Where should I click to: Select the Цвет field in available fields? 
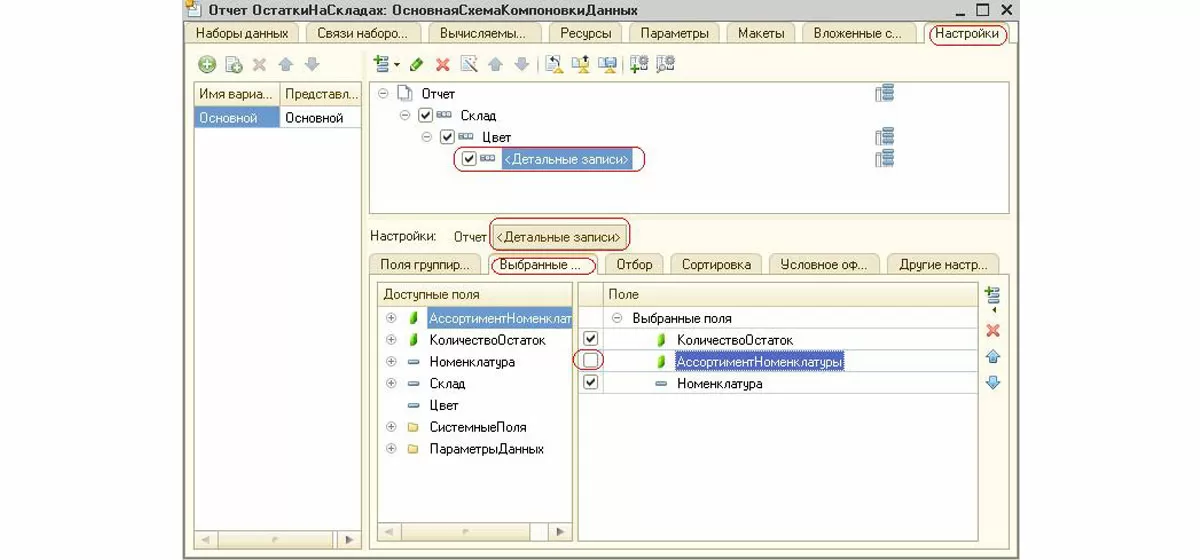pos(444,405)
